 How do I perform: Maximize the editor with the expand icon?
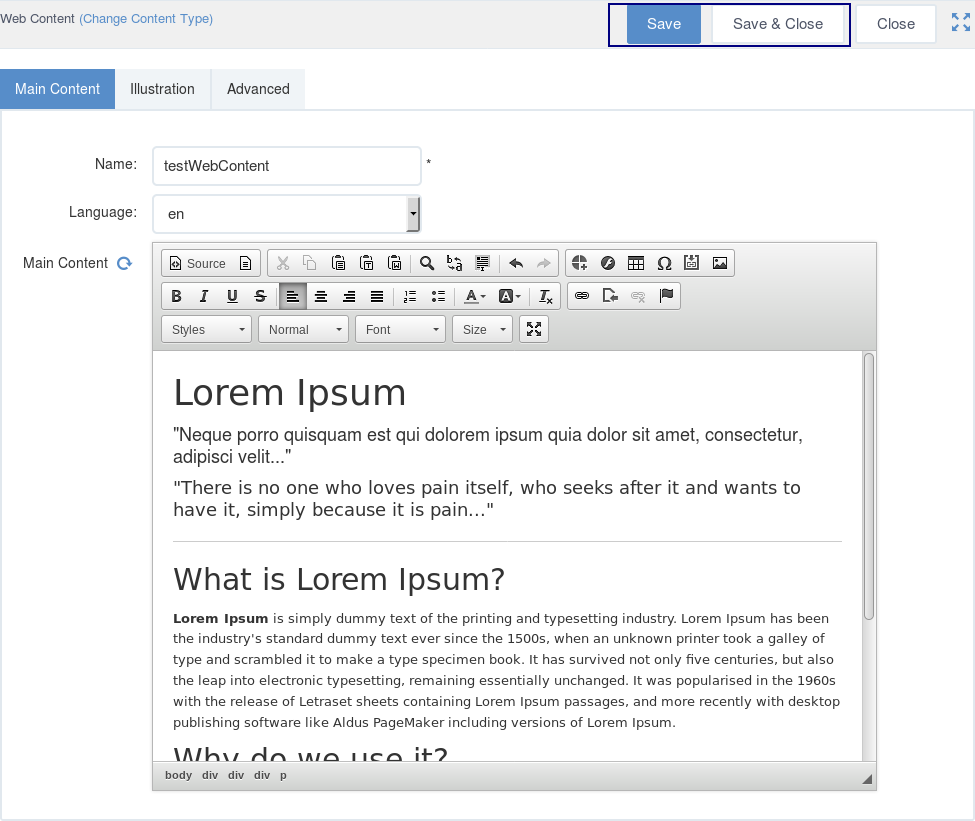pyautogui.click(x=534, y=329)
